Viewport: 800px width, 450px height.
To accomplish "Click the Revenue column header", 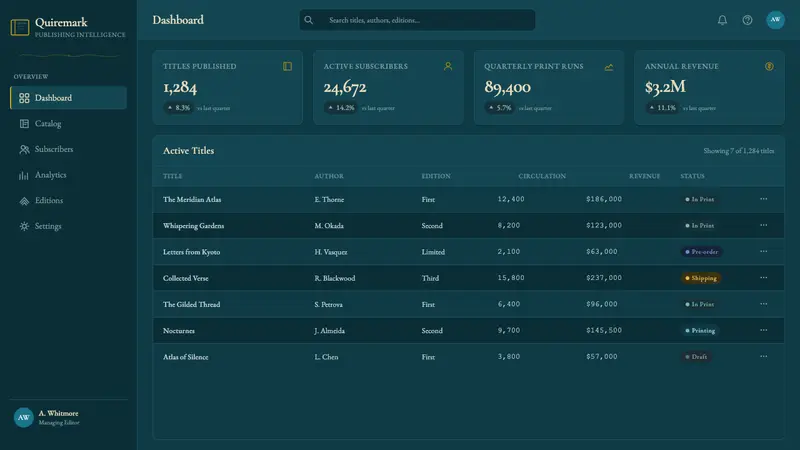I will [x=644, y=176].
